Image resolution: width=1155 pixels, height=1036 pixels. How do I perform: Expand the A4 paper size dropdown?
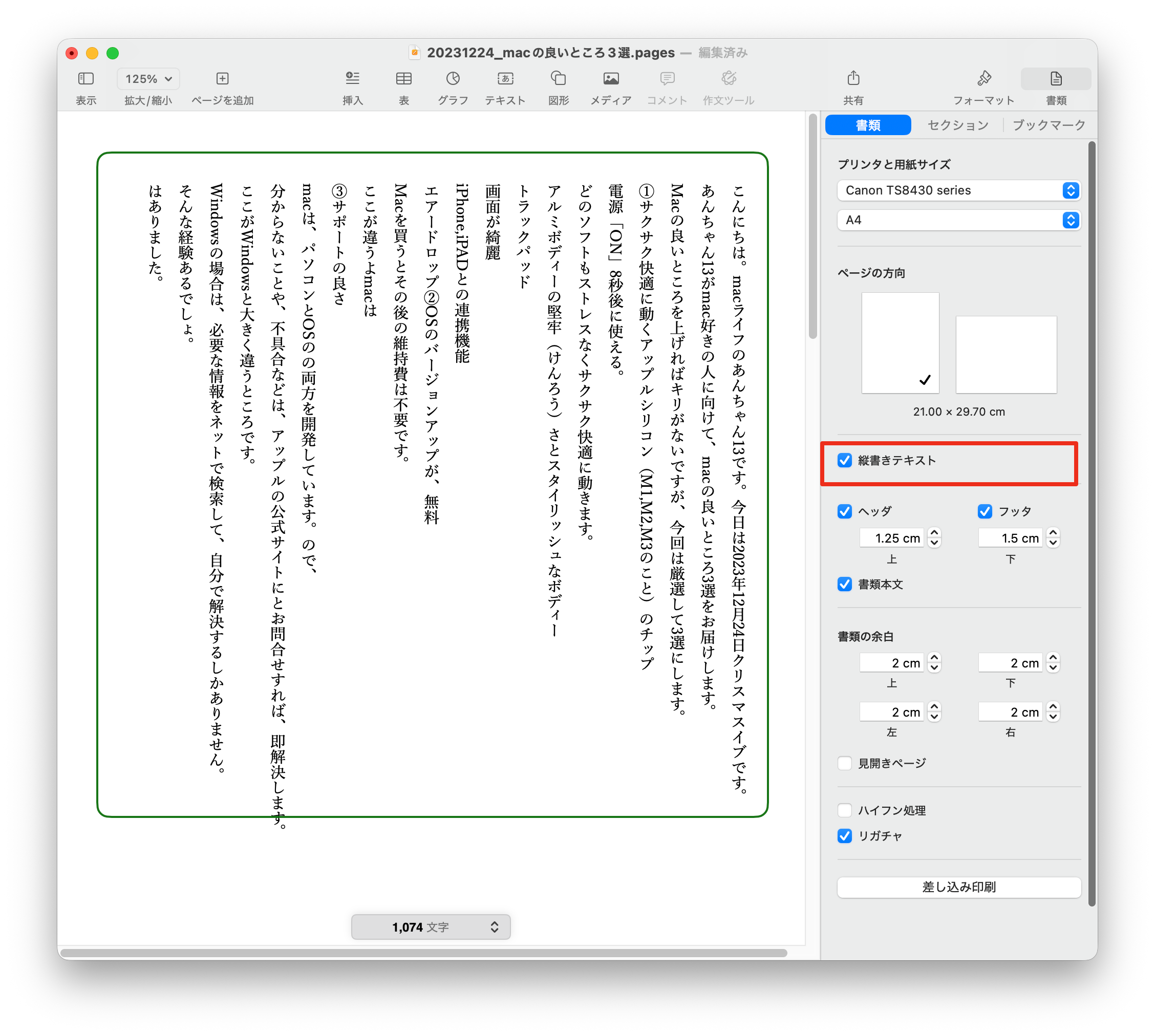coord(958,220)
